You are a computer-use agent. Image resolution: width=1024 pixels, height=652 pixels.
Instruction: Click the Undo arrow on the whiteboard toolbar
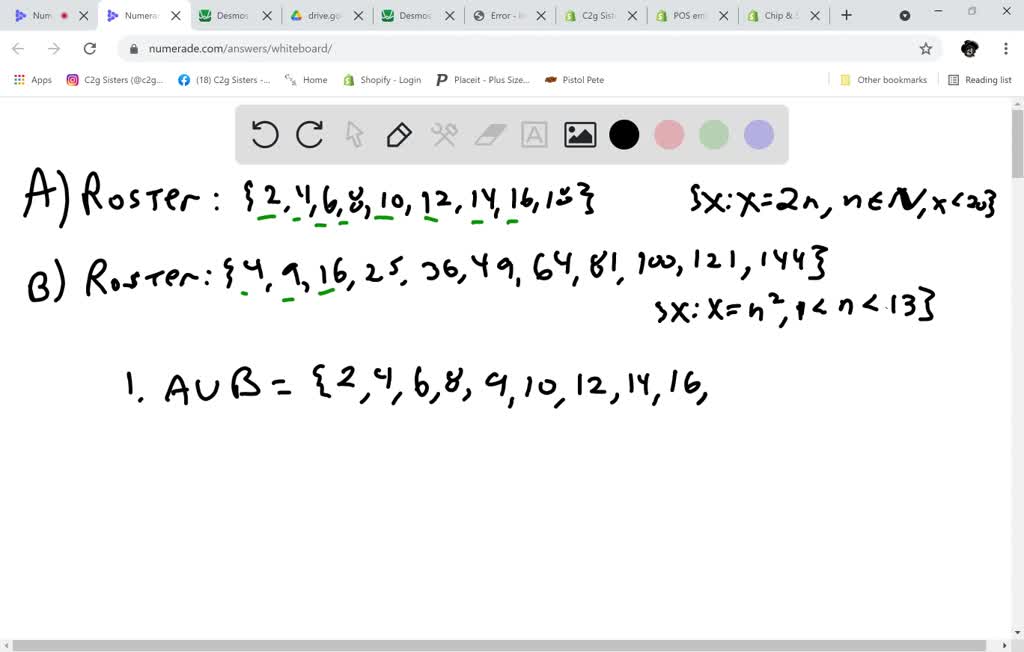(264, 133)
